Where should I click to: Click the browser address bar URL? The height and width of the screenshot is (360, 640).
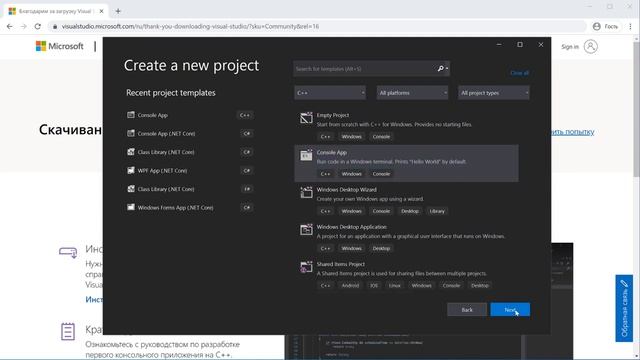pos(190,27)
